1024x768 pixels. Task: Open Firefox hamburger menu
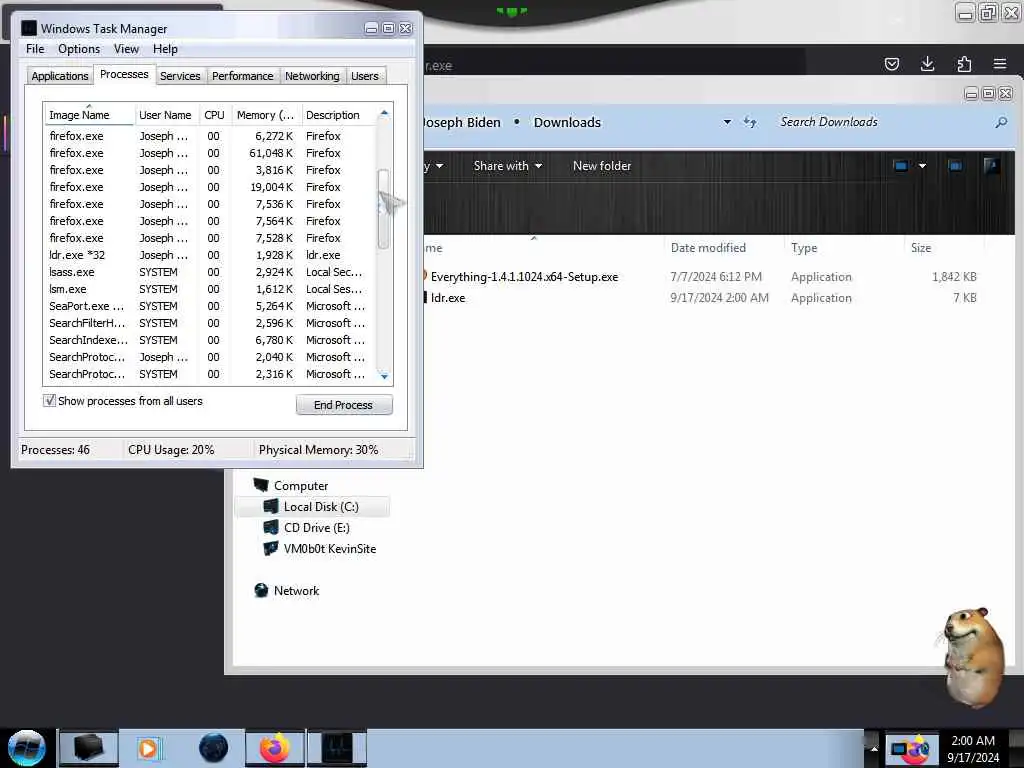(1000, 63)
